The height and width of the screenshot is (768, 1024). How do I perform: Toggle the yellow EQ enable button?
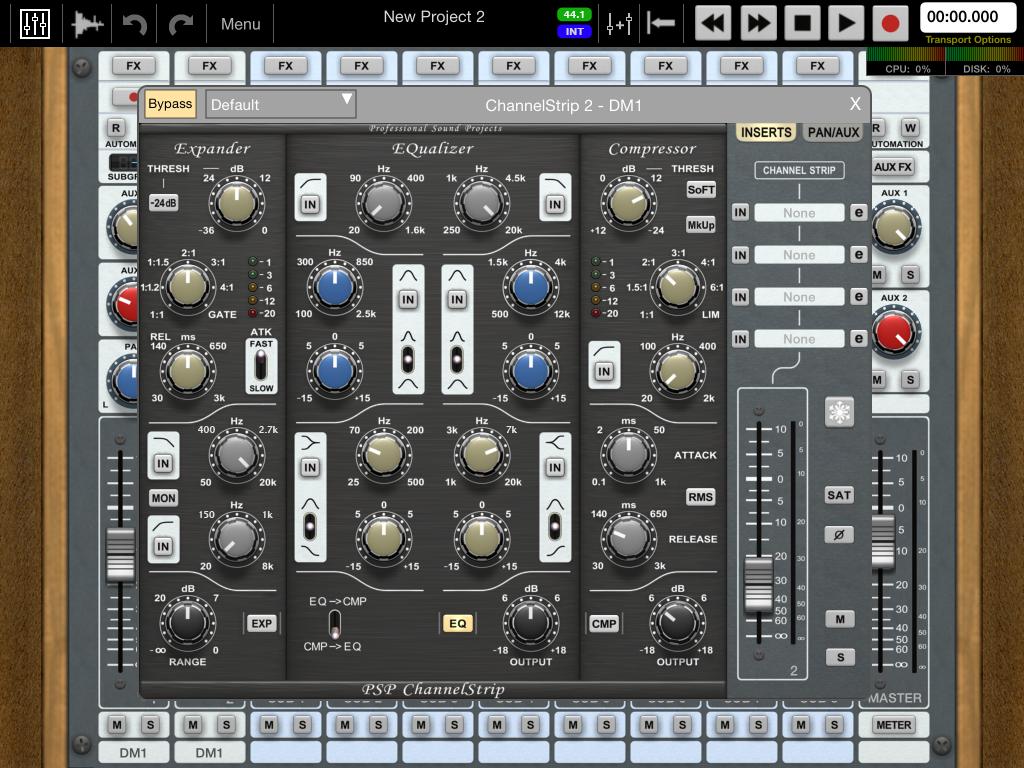click(x=458, y=624)
